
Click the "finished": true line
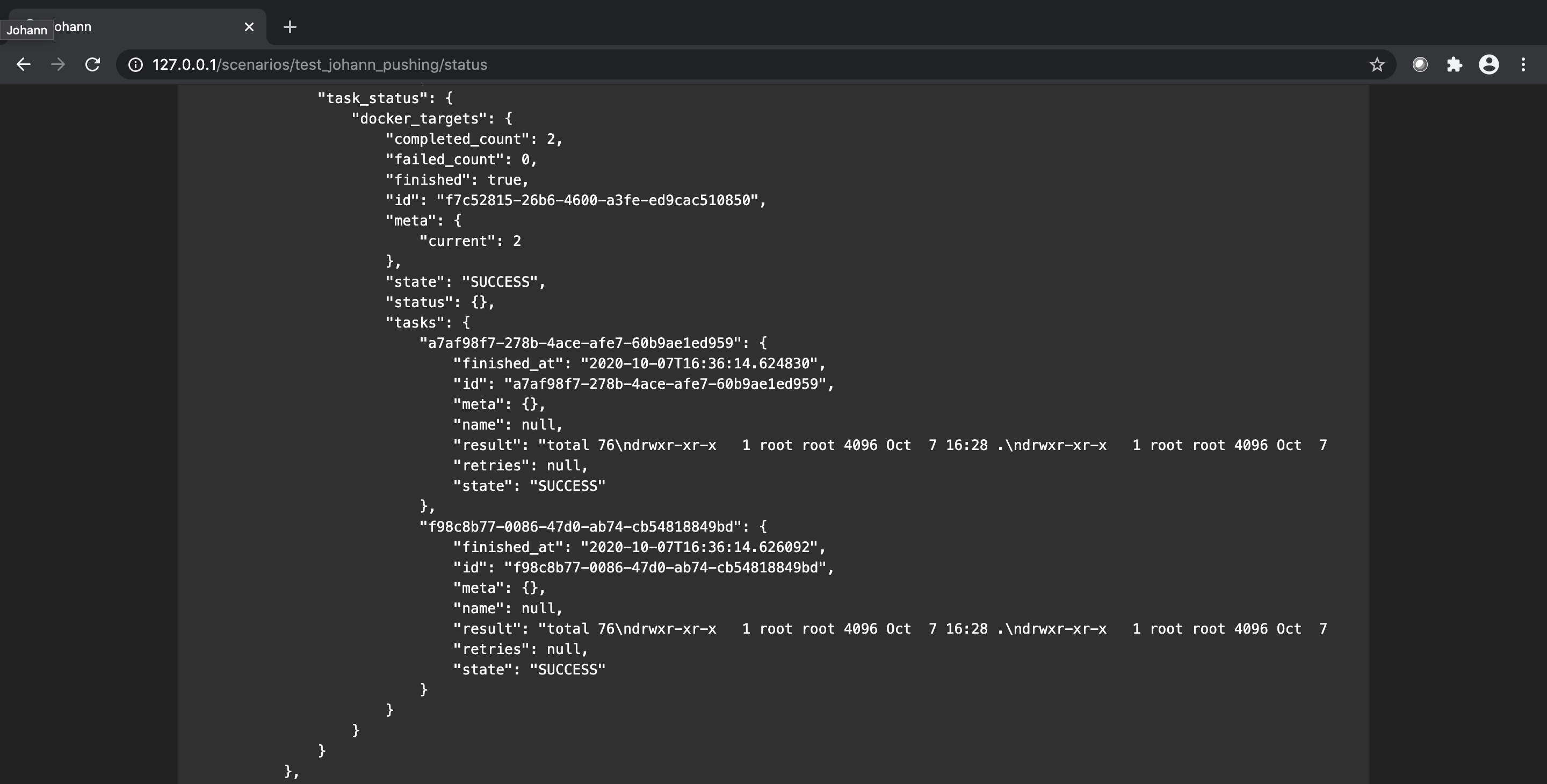[x=457, y=179]
